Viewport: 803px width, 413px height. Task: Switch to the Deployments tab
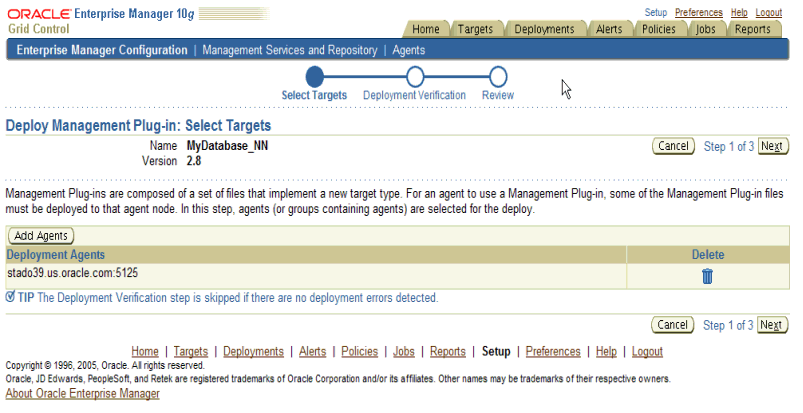[x=544, y=29]
